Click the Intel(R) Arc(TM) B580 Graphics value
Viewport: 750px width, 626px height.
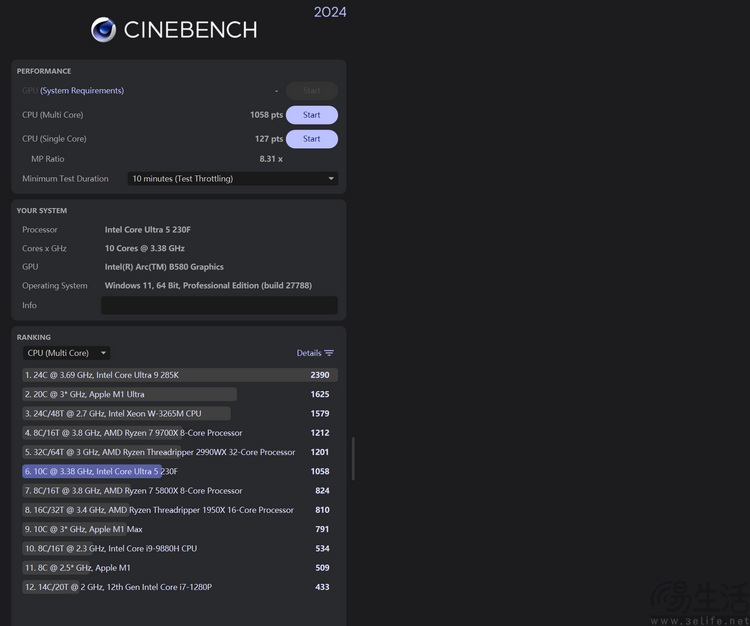(x=164, y=267)
